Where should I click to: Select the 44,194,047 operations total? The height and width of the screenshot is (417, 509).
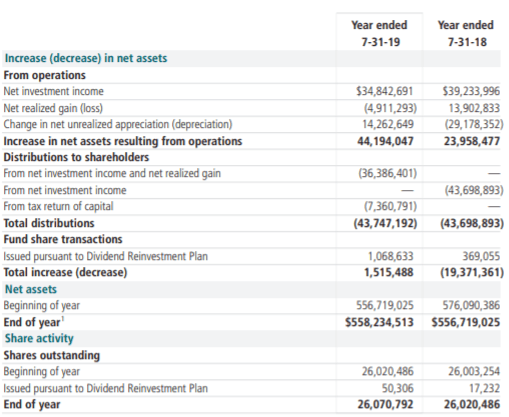[385, 141]
